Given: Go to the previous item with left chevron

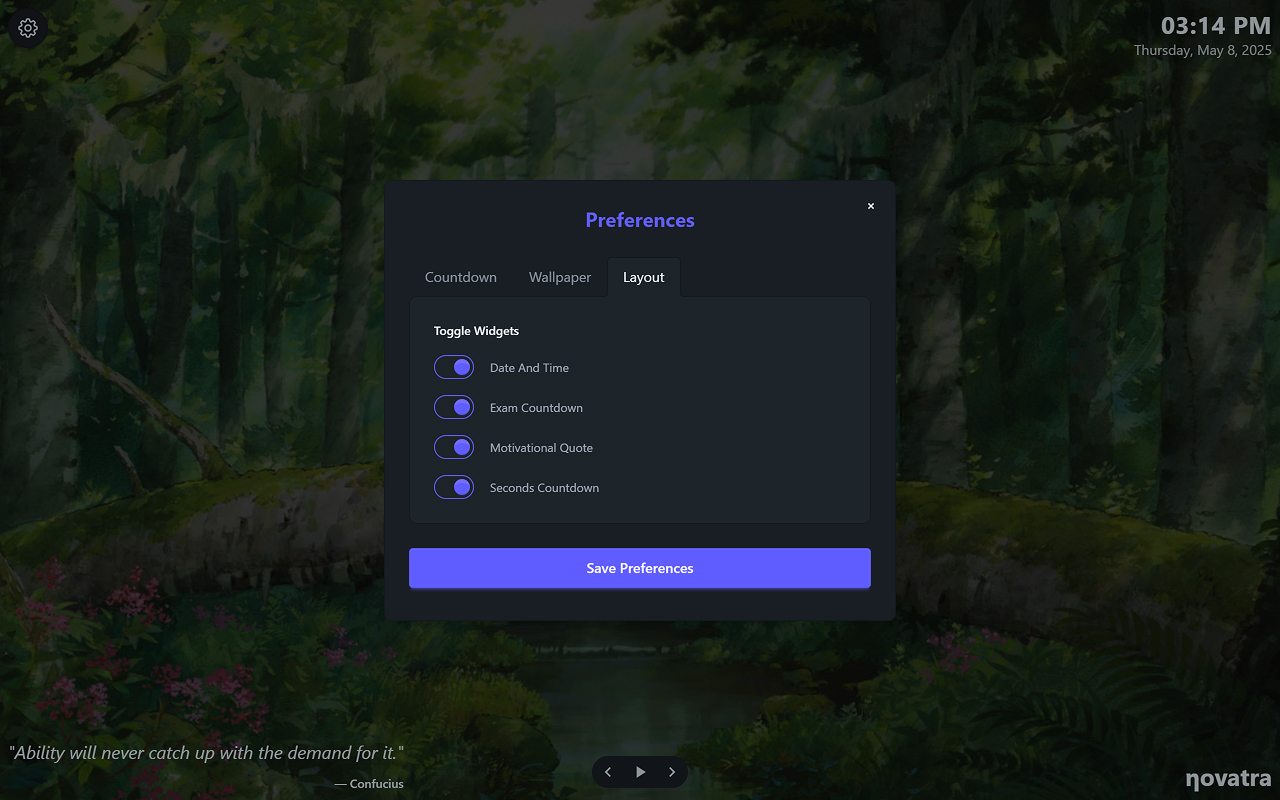Looking at the screenshot, I should point(608,772).
